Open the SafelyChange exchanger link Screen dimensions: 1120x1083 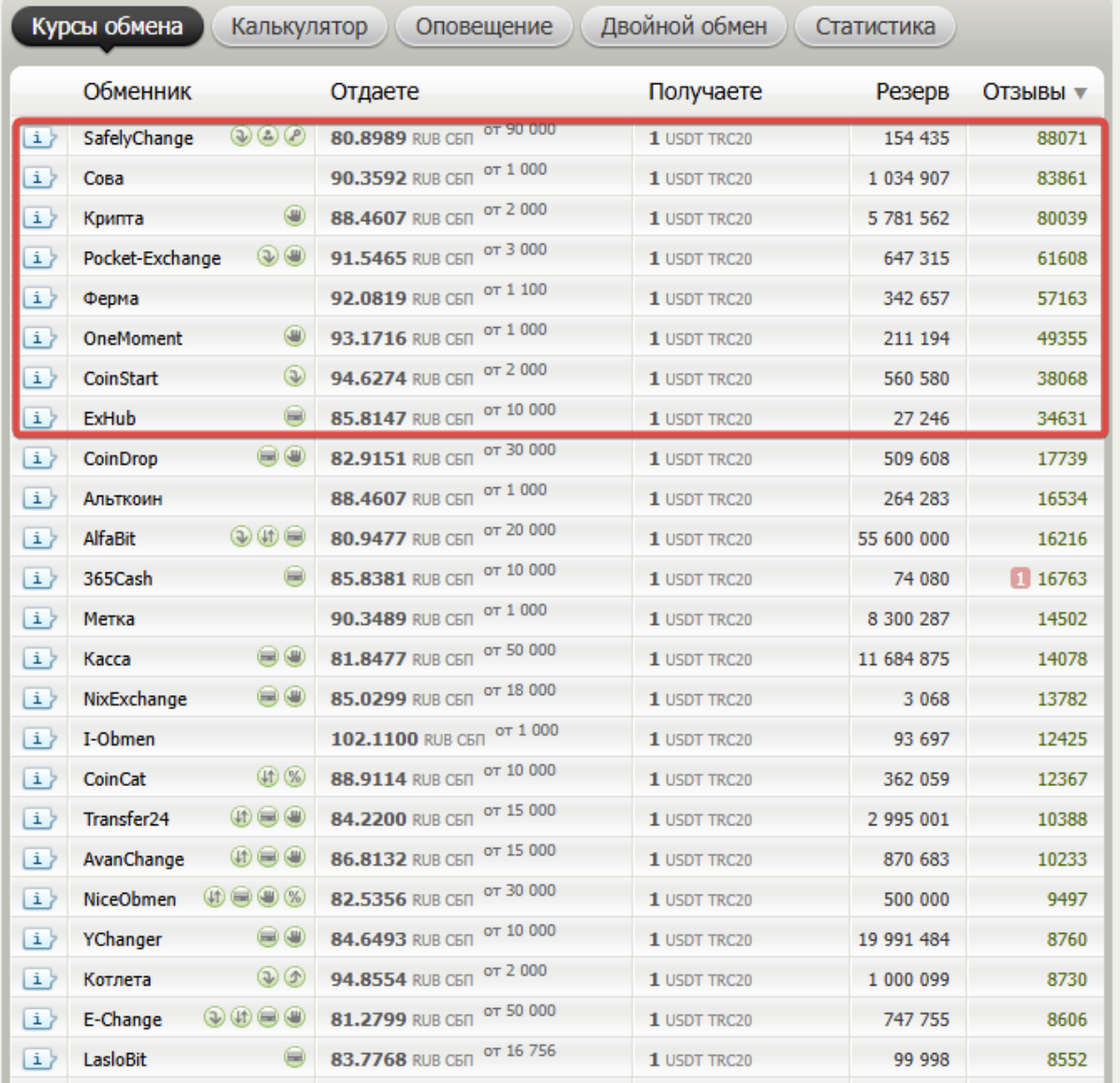pos(138,138)
